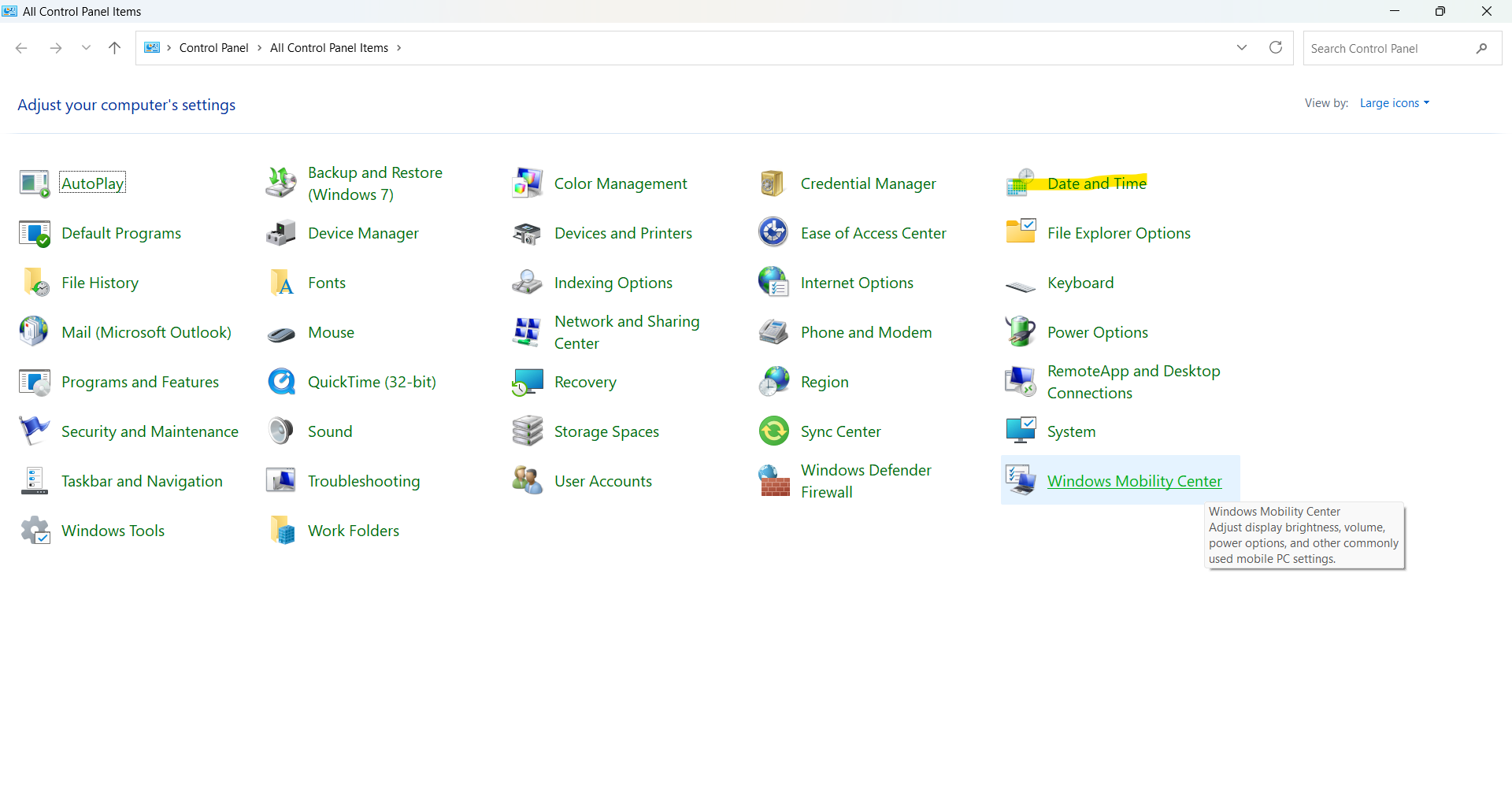1512x803 pixels.
Task: Select All Control Panel Items breadcrumb
Action: point(329,48)
